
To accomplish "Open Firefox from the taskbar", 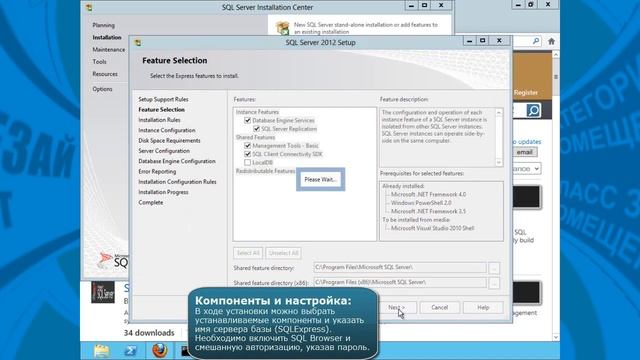I will coord(160,351).
